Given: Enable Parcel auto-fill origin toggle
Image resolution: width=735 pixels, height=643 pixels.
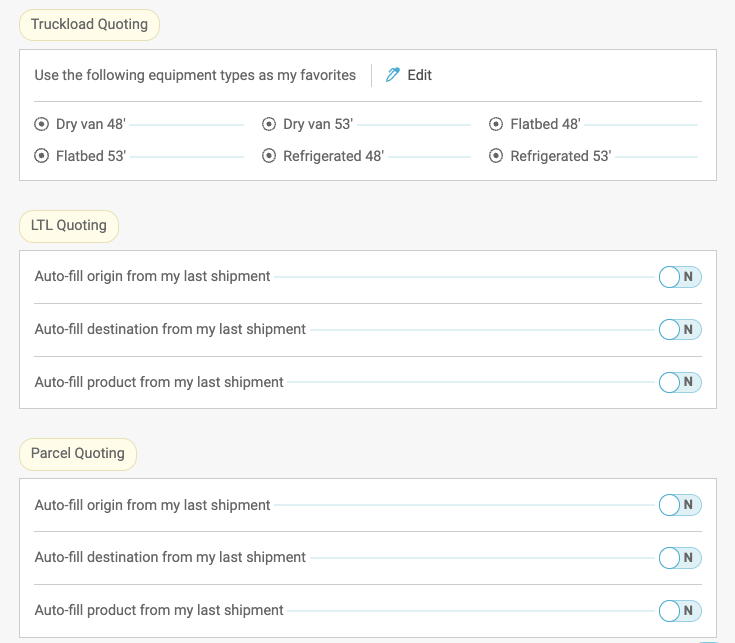Looking at the screenshot, I should coord(680,505).
